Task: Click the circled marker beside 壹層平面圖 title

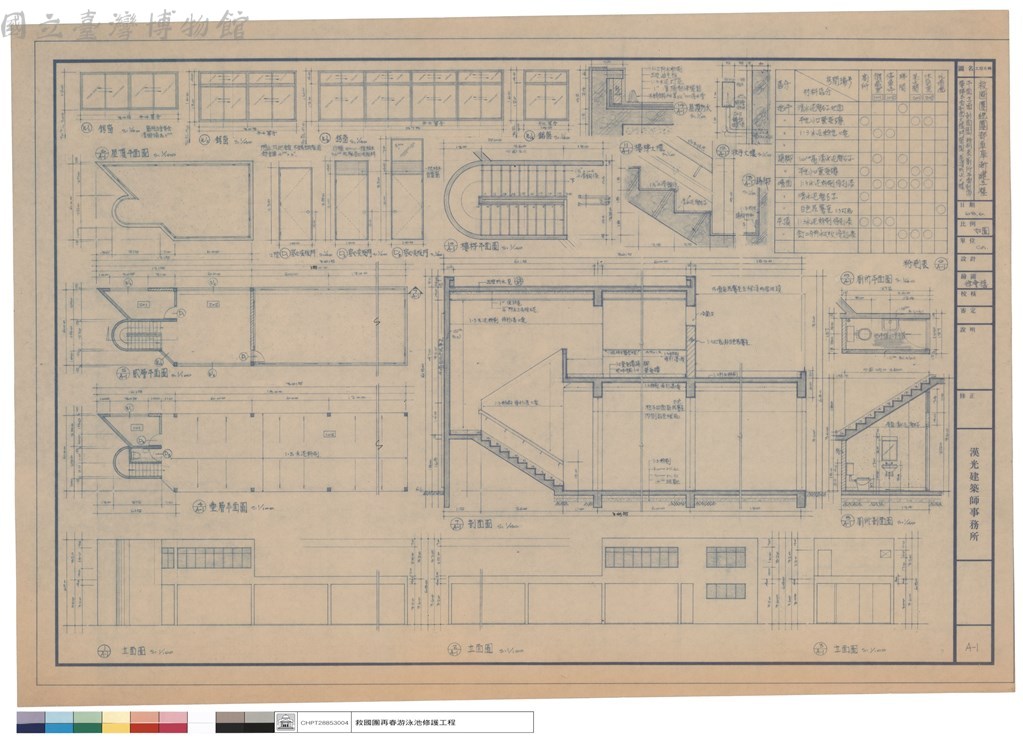Action: 200,507
